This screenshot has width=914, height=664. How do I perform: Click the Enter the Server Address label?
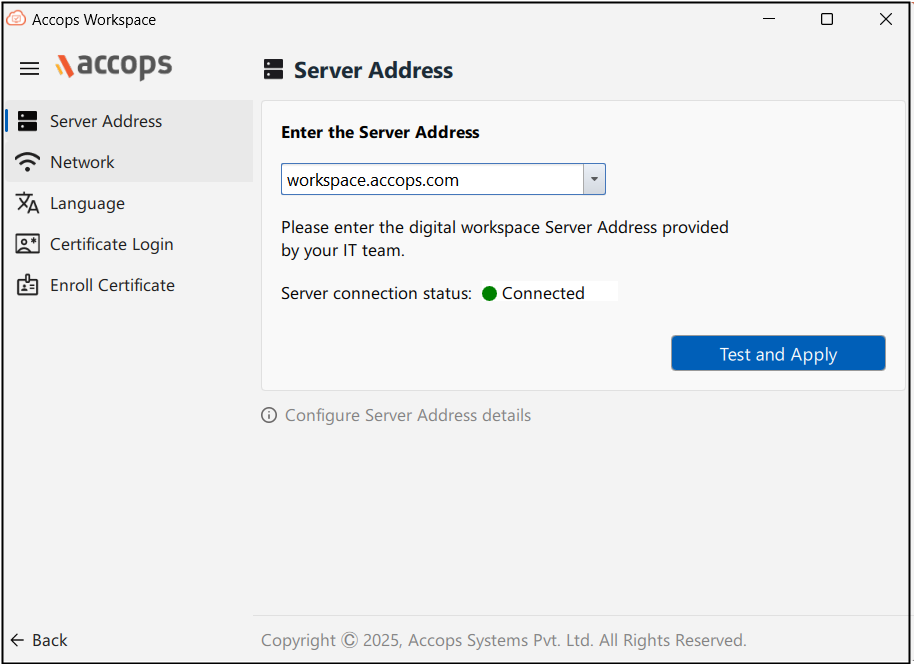point(380,132)
